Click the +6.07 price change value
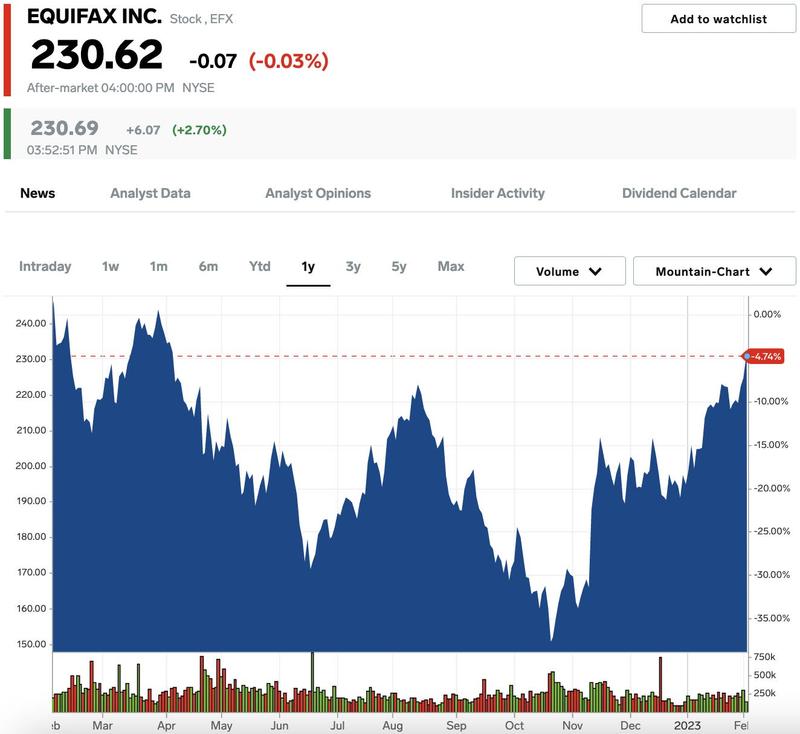 [x=143, y=130]
